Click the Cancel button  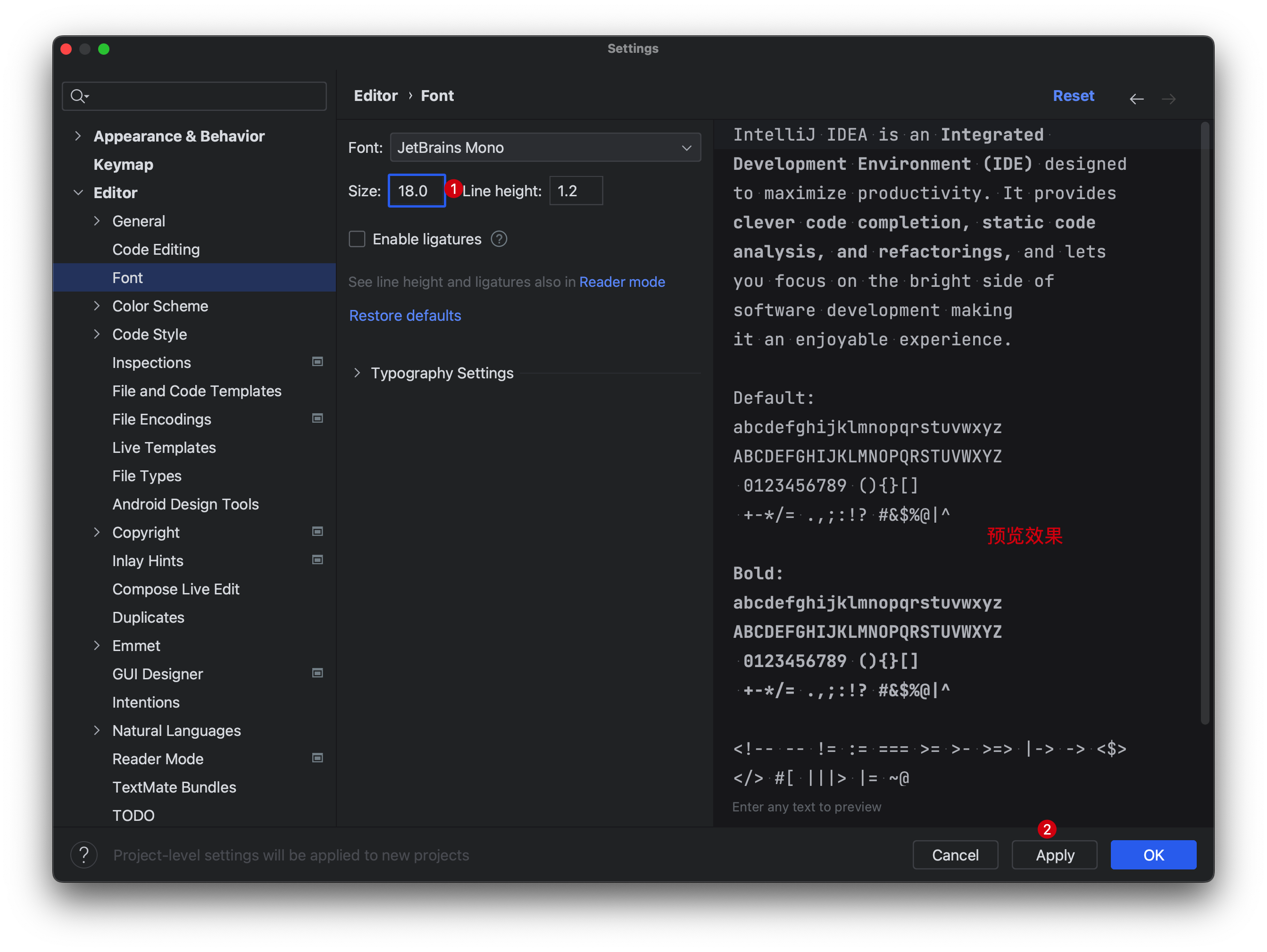click(955, 855)
